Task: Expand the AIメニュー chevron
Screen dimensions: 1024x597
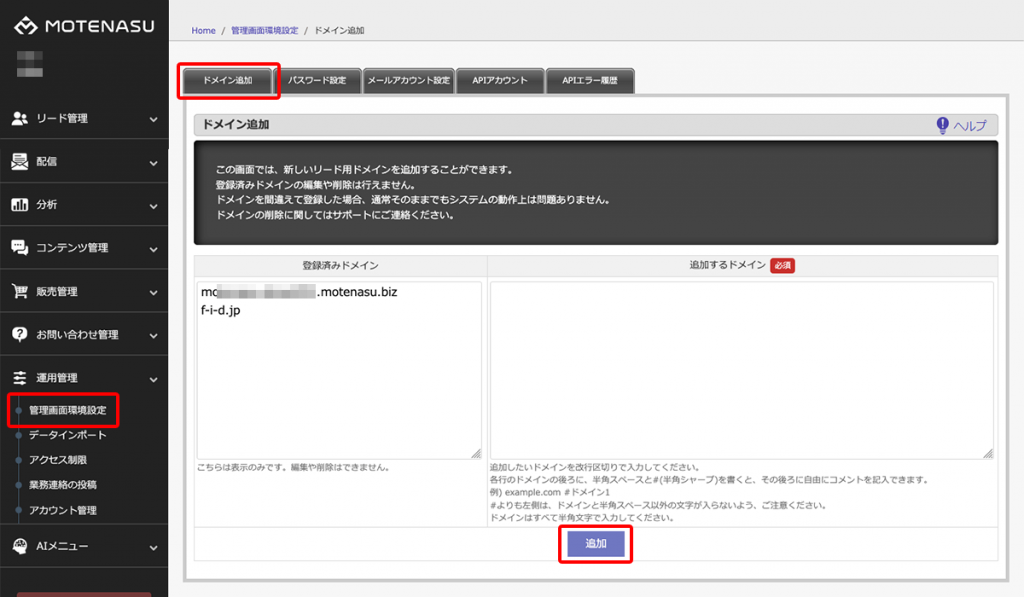Action: coord(153,547)
